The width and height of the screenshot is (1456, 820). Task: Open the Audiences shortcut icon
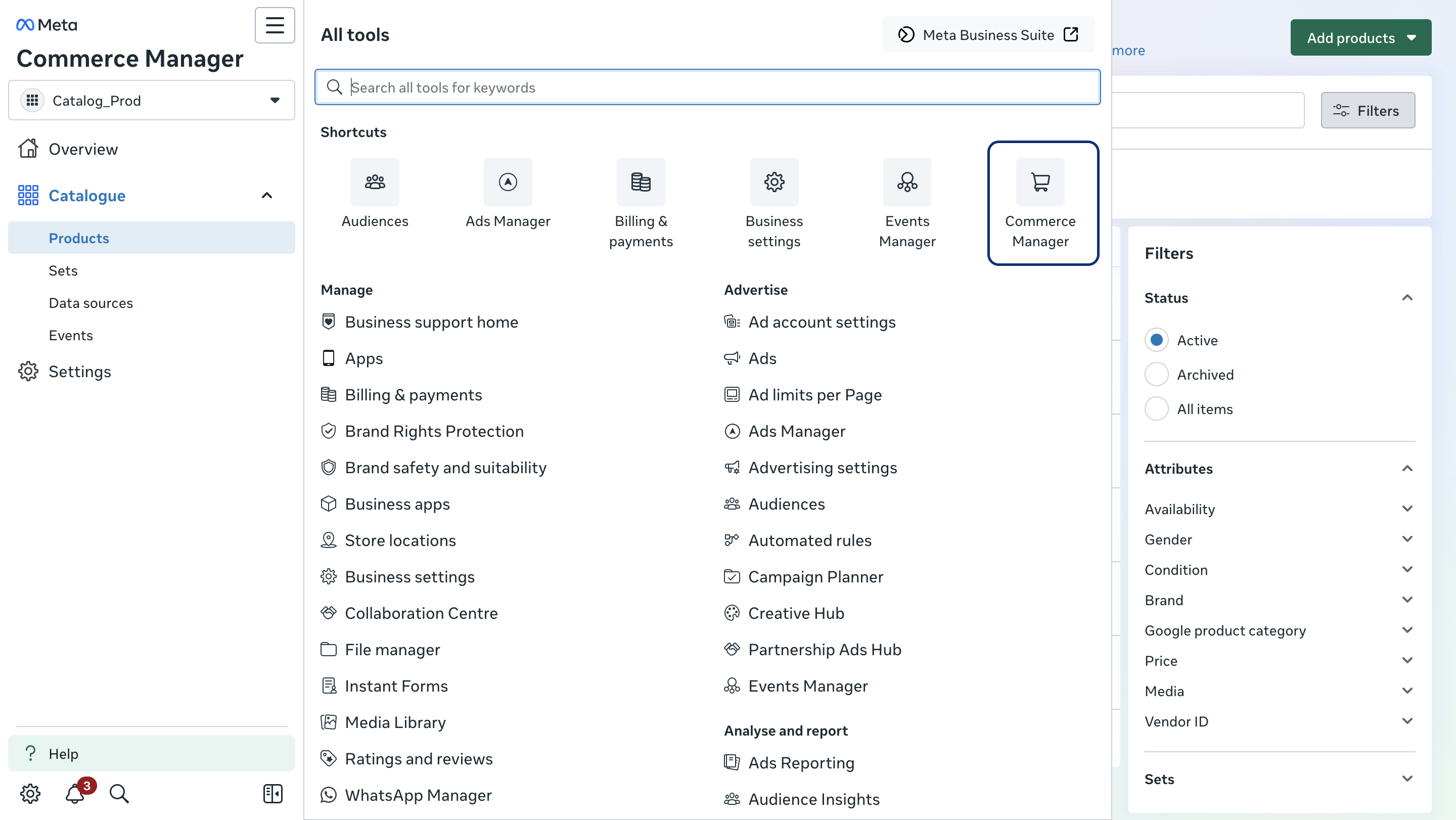tap(375, 182)
